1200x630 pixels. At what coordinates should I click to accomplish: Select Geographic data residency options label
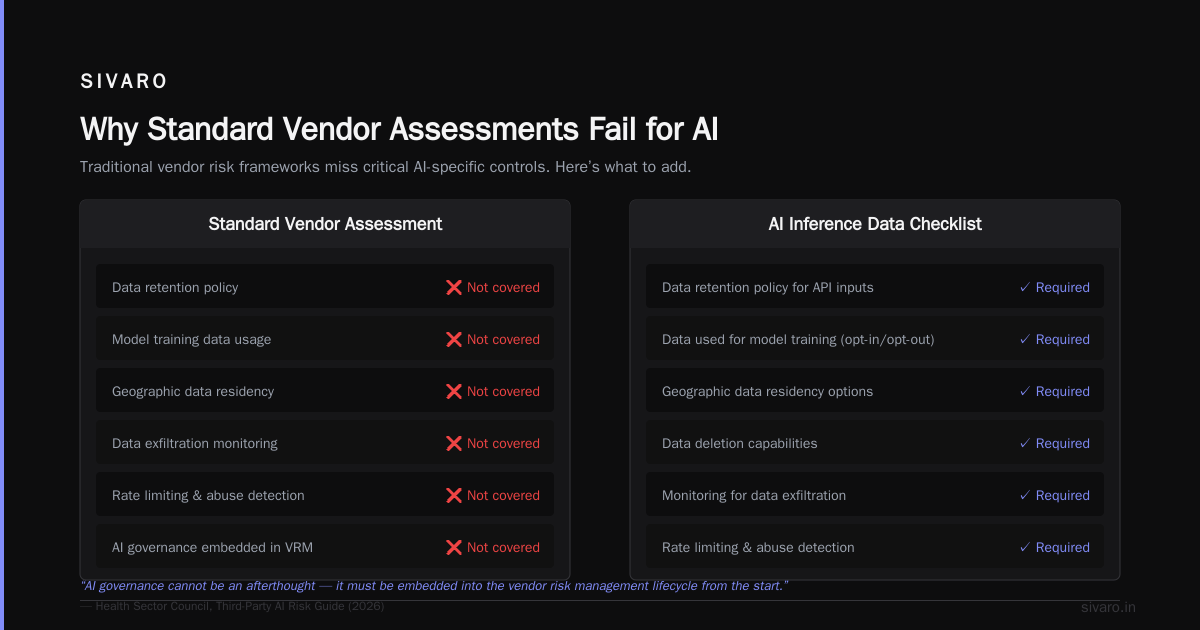(767, 391)
